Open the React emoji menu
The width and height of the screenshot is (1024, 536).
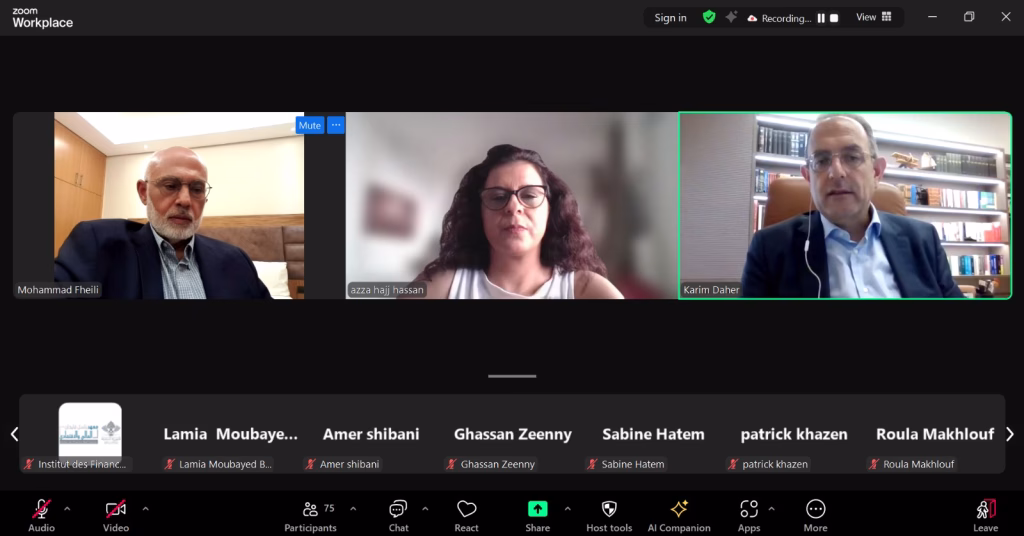[x=466, y=514]
